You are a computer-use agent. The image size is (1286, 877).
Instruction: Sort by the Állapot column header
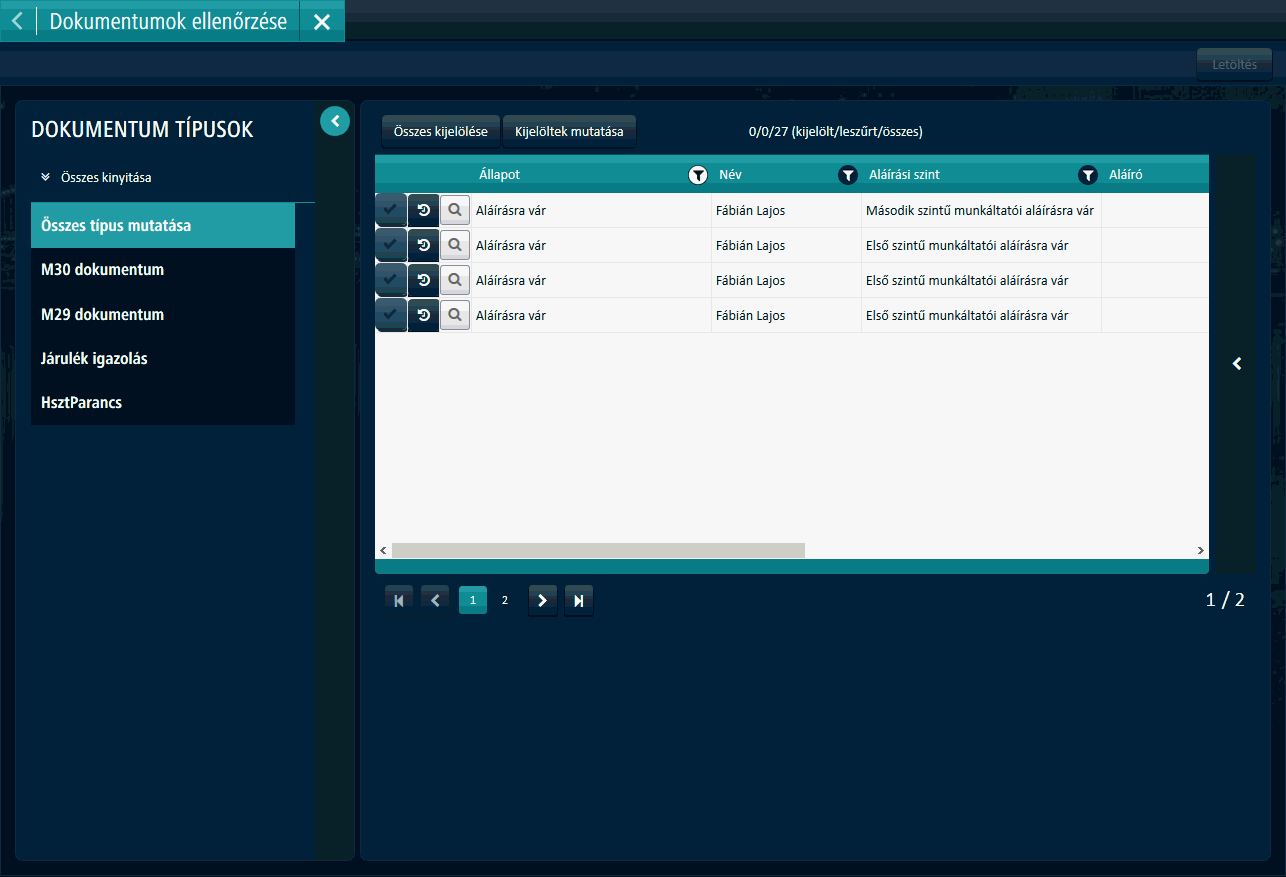coord(500,175)
